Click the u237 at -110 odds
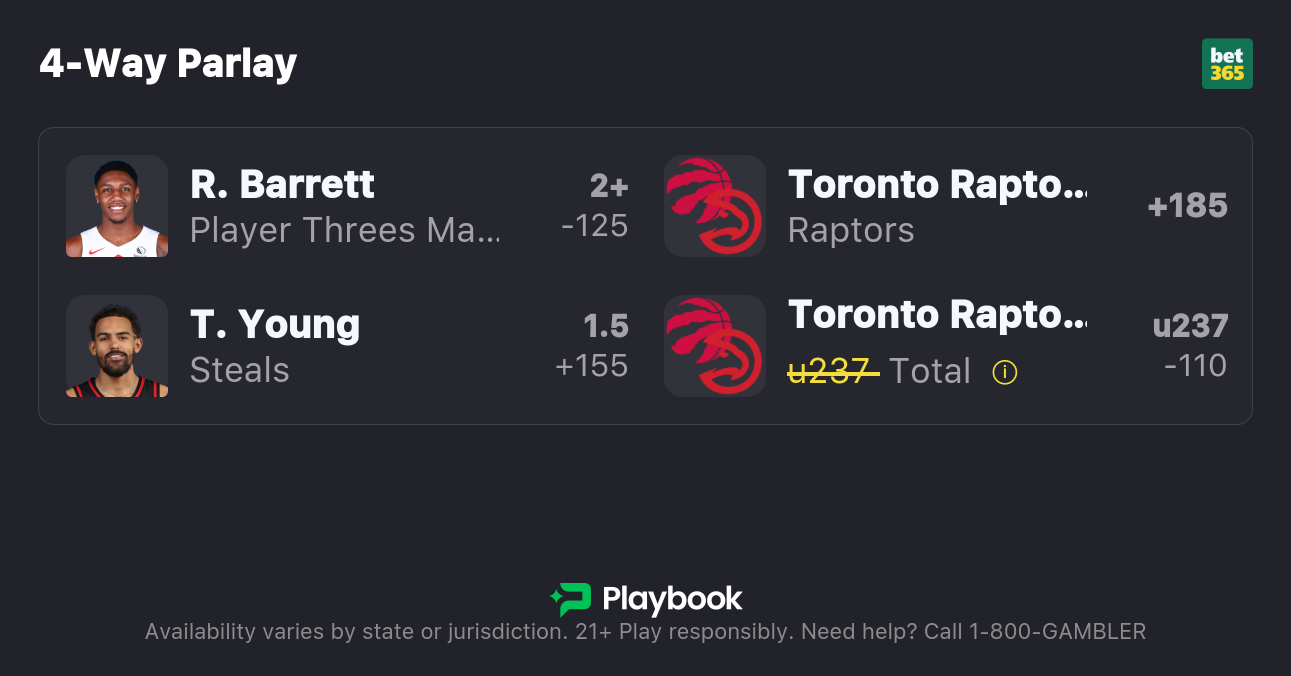The image size is (1291, 676). 1190,346
